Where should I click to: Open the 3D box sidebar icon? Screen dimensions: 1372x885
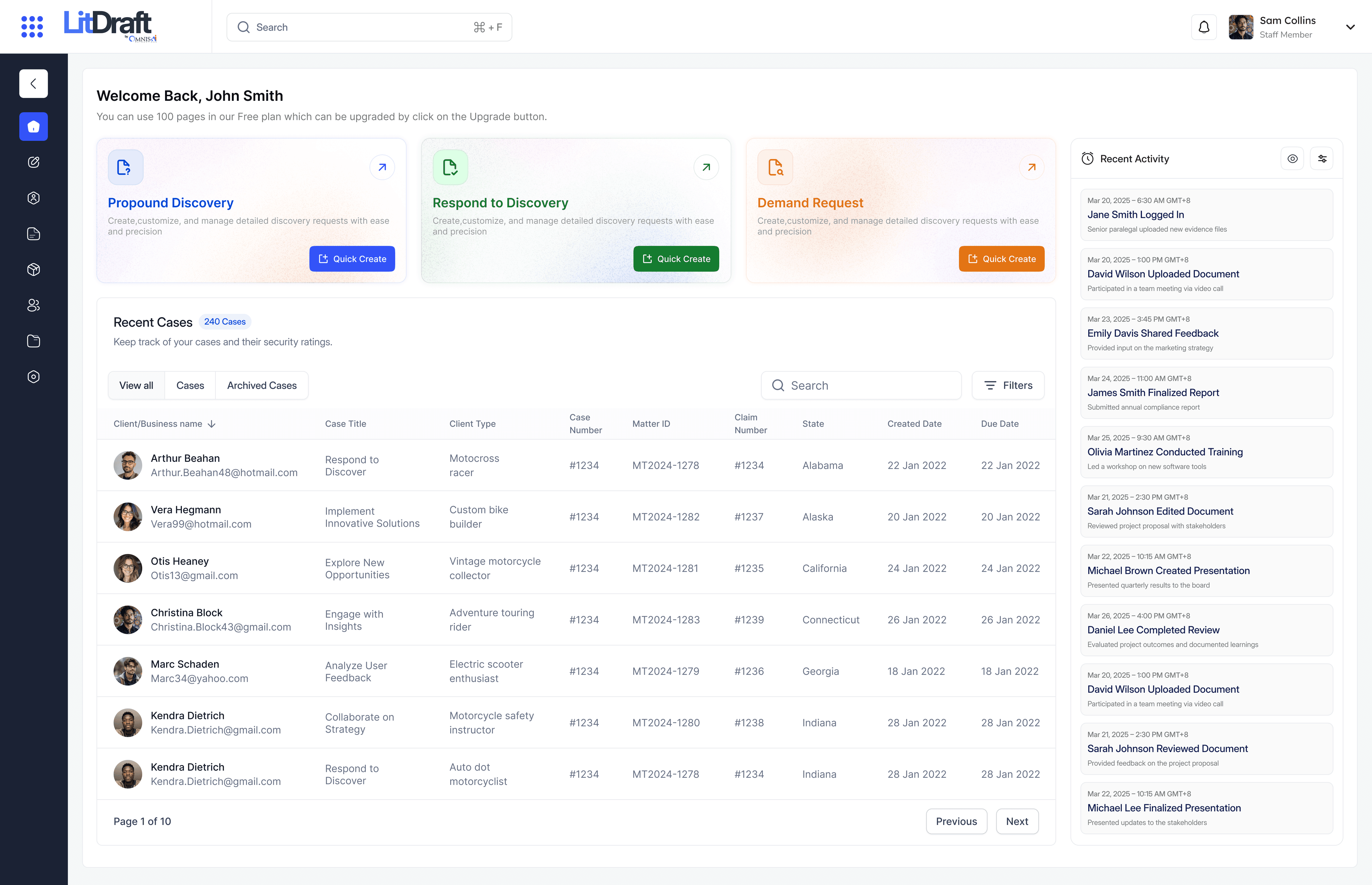pyautogui.click(x=33, y=270)
